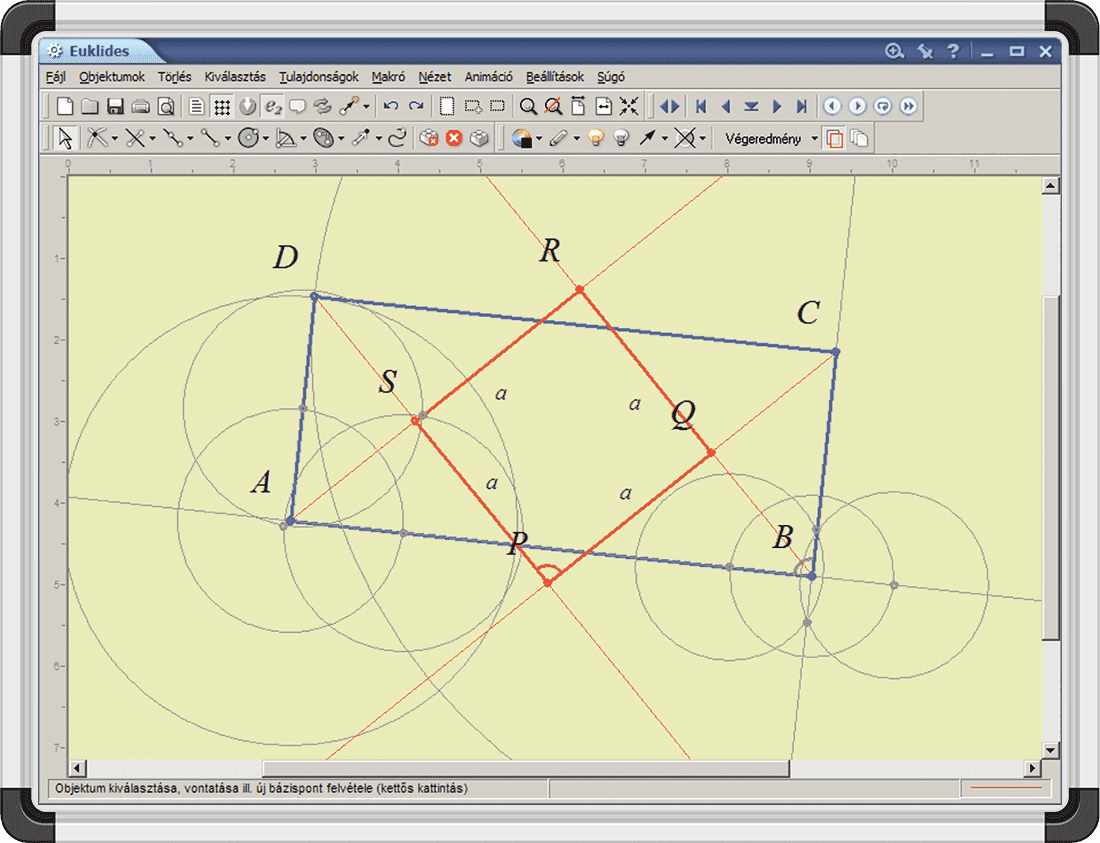Open the Animáció menu

488,77
